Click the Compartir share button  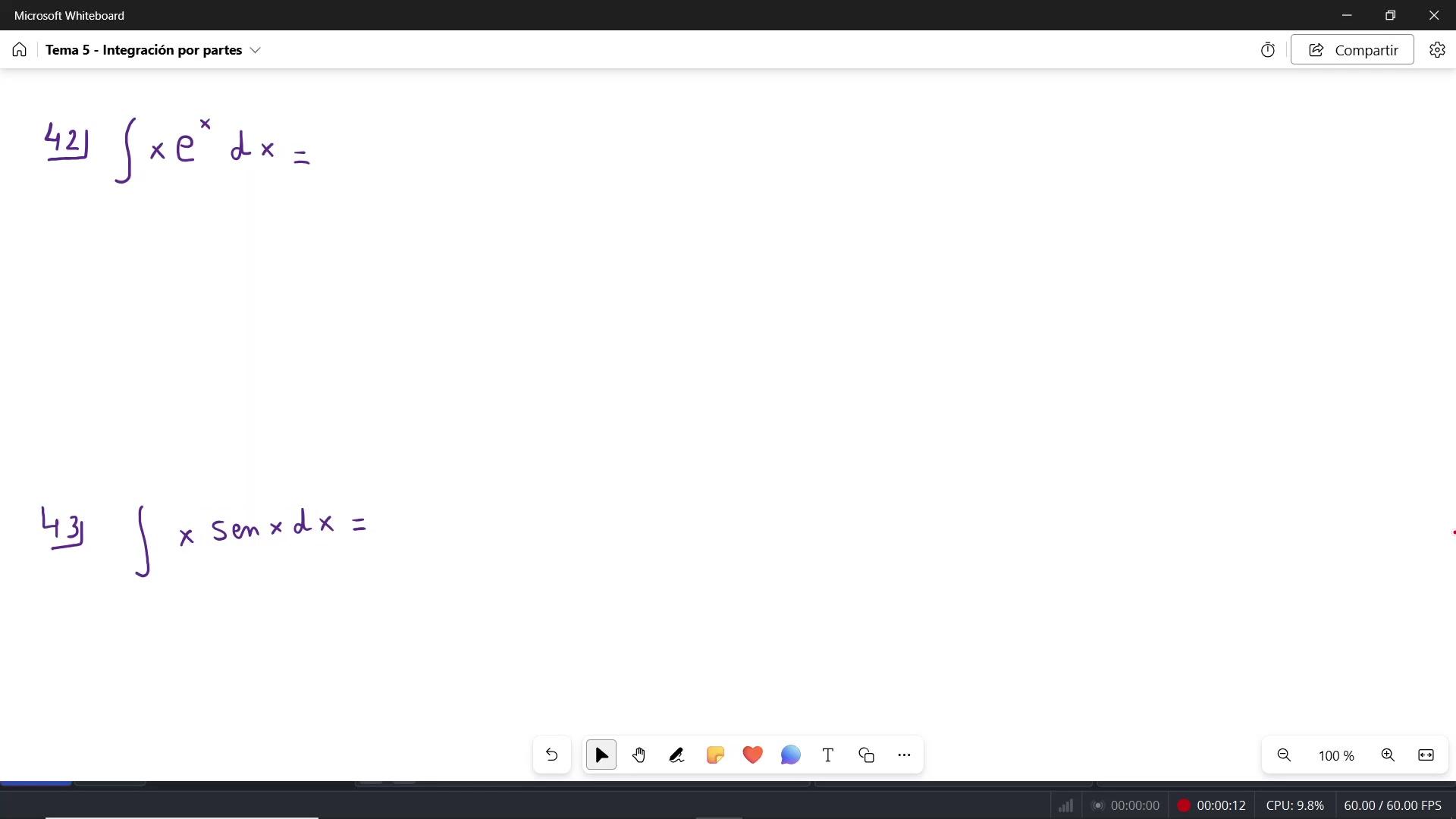point(1352,50)
